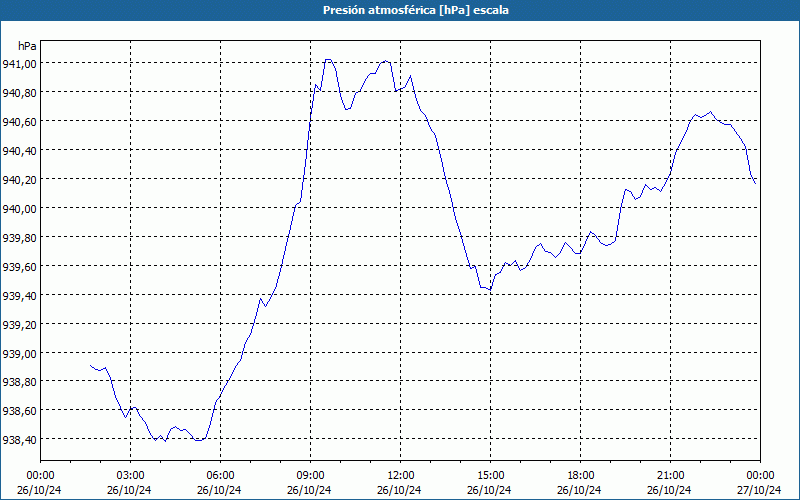Click the 21:00 time label

(x=670, y=476)
